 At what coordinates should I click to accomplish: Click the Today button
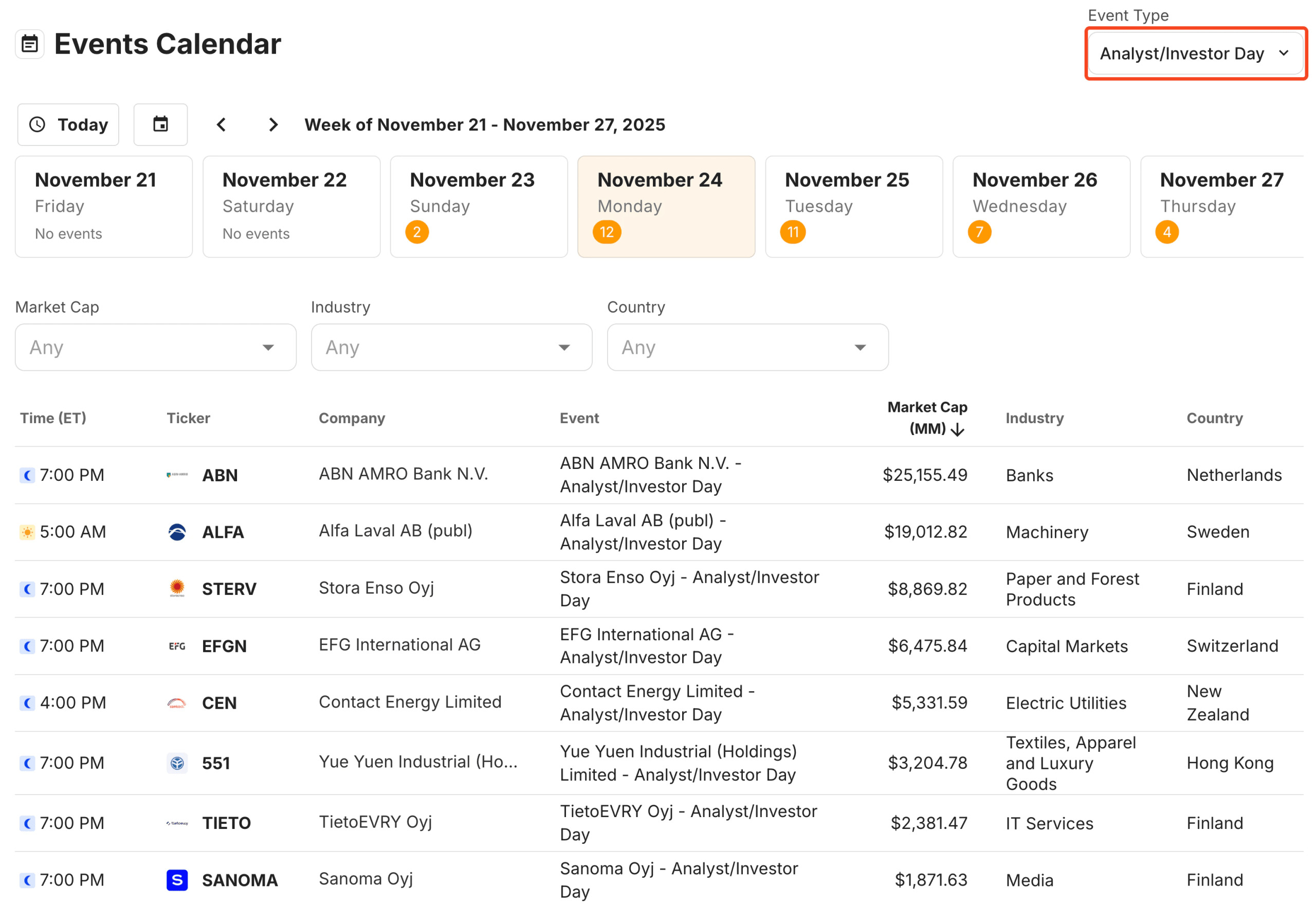point(68,124)
